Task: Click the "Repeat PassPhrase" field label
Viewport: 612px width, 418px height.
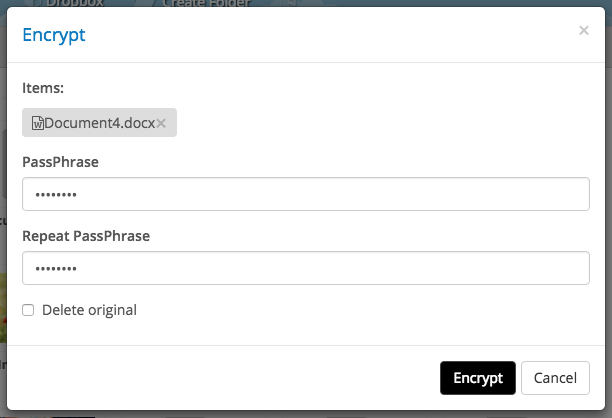Action: point(86,235)
